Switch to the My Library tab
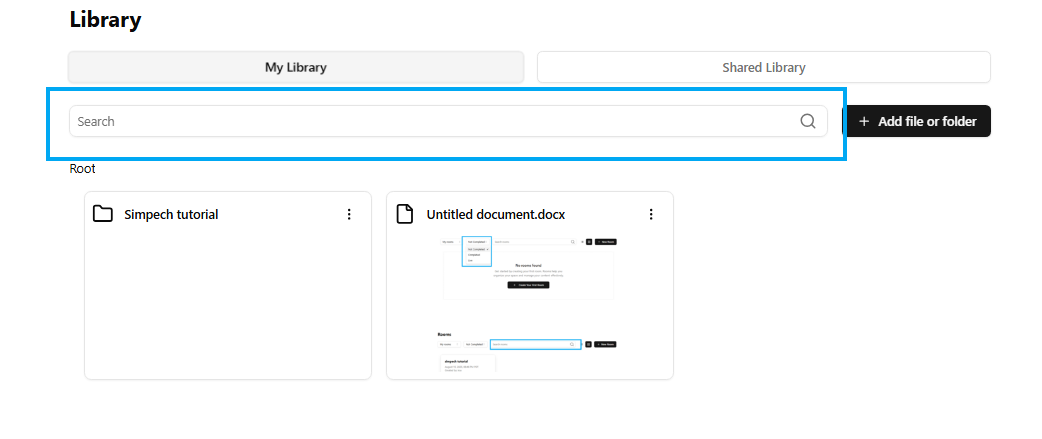The image size is (1042, 439). coord(296,67)
